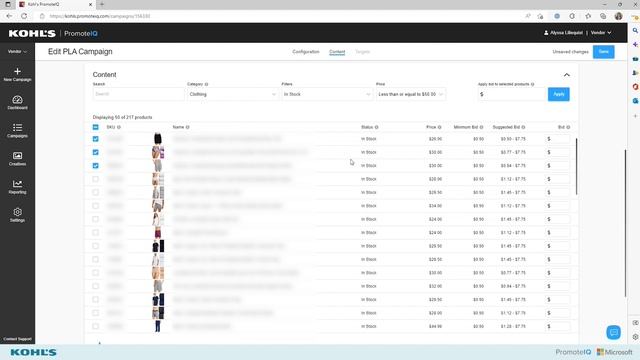640x360 pixels.
Task: Open the Creatives image icon
Action: 17,156
